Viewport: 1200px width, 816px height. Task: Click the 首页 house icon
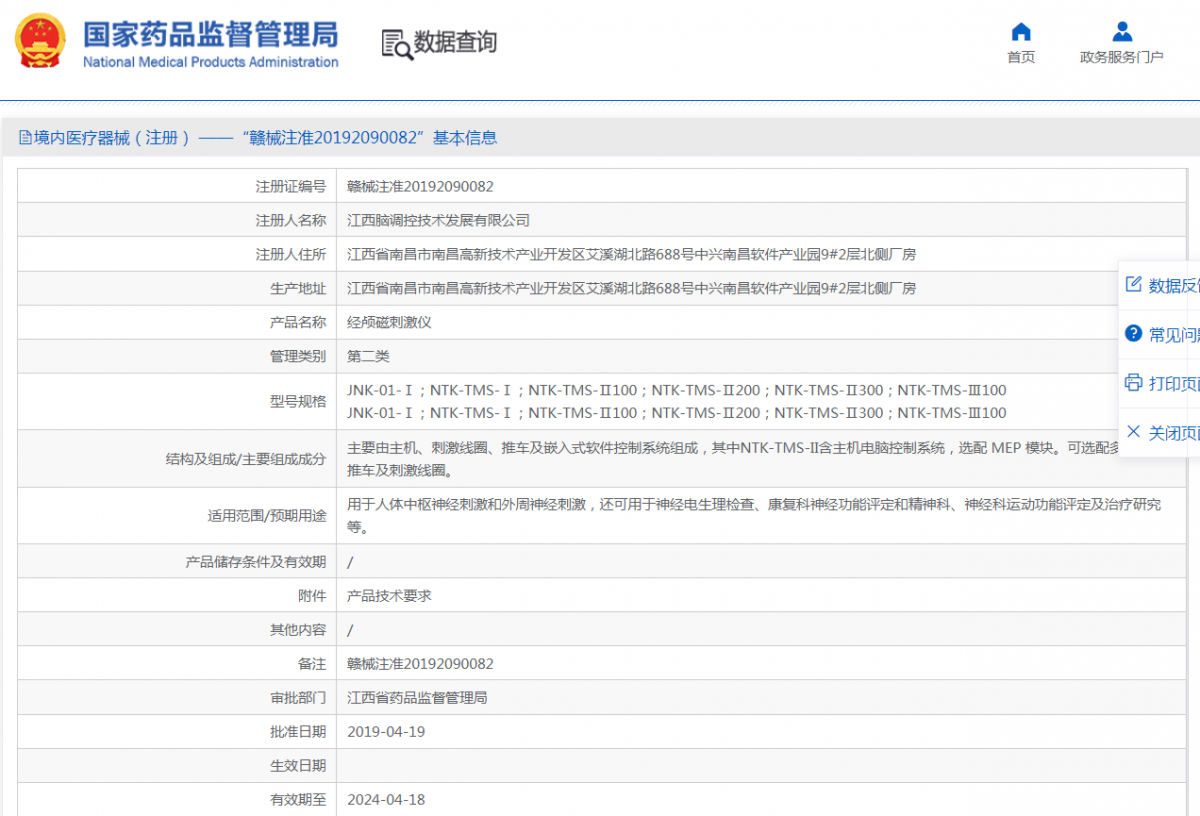1021,32
